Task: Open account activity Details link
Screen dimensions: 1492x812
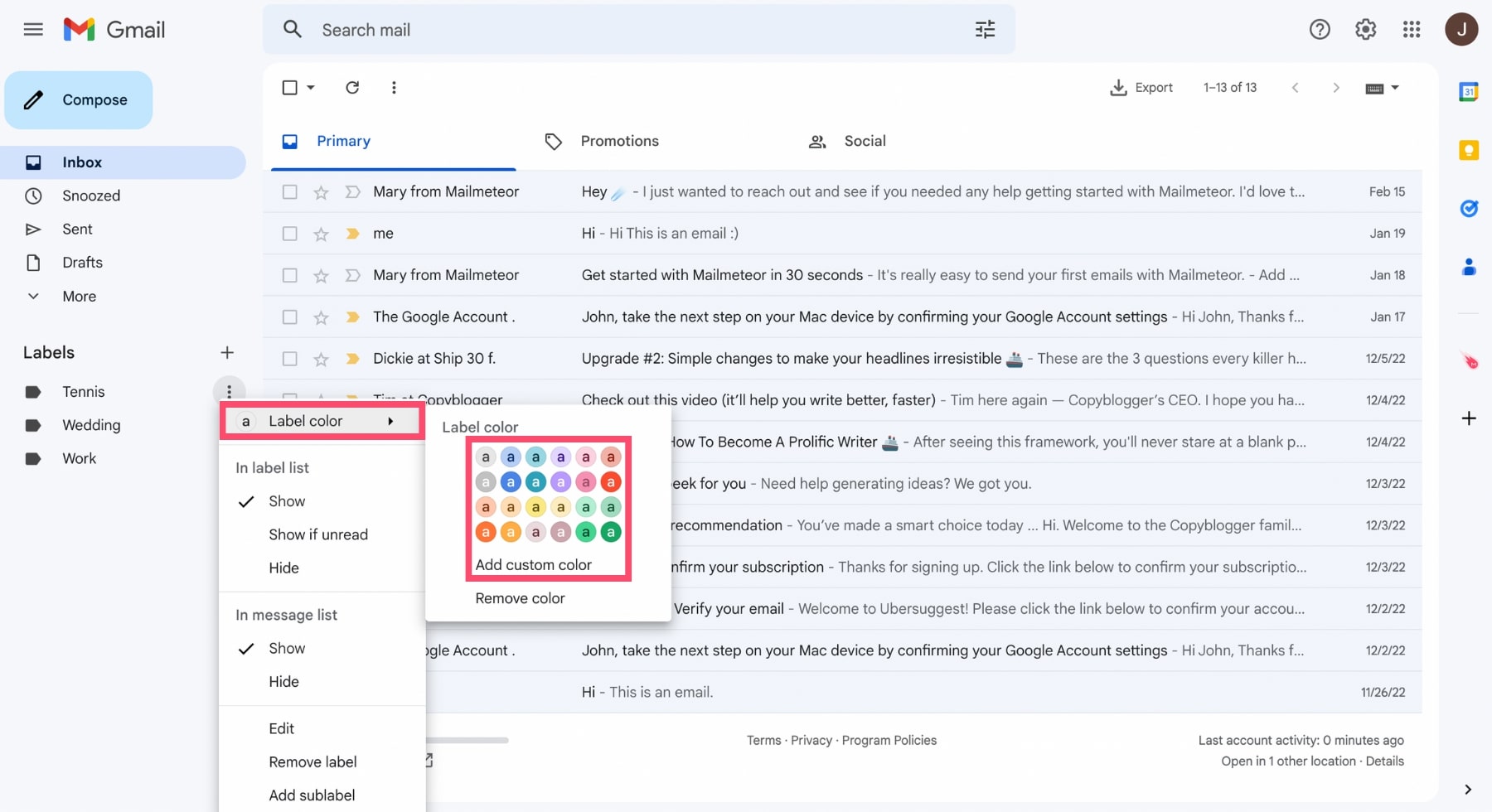Action: click(x=1384, y=761)
